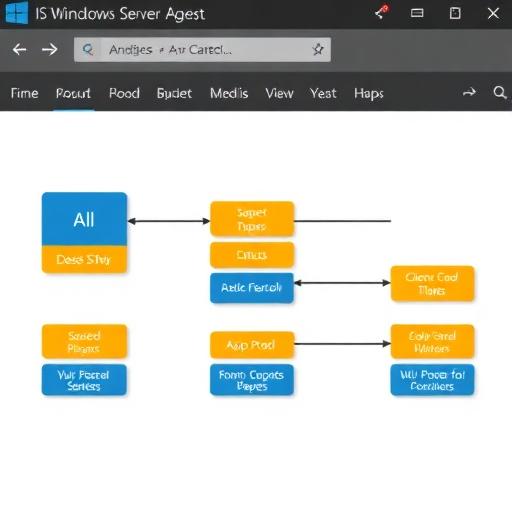Screen dimensions: 512x512
Task: Click the Windows logo icon in title bar
Action: 17,12
